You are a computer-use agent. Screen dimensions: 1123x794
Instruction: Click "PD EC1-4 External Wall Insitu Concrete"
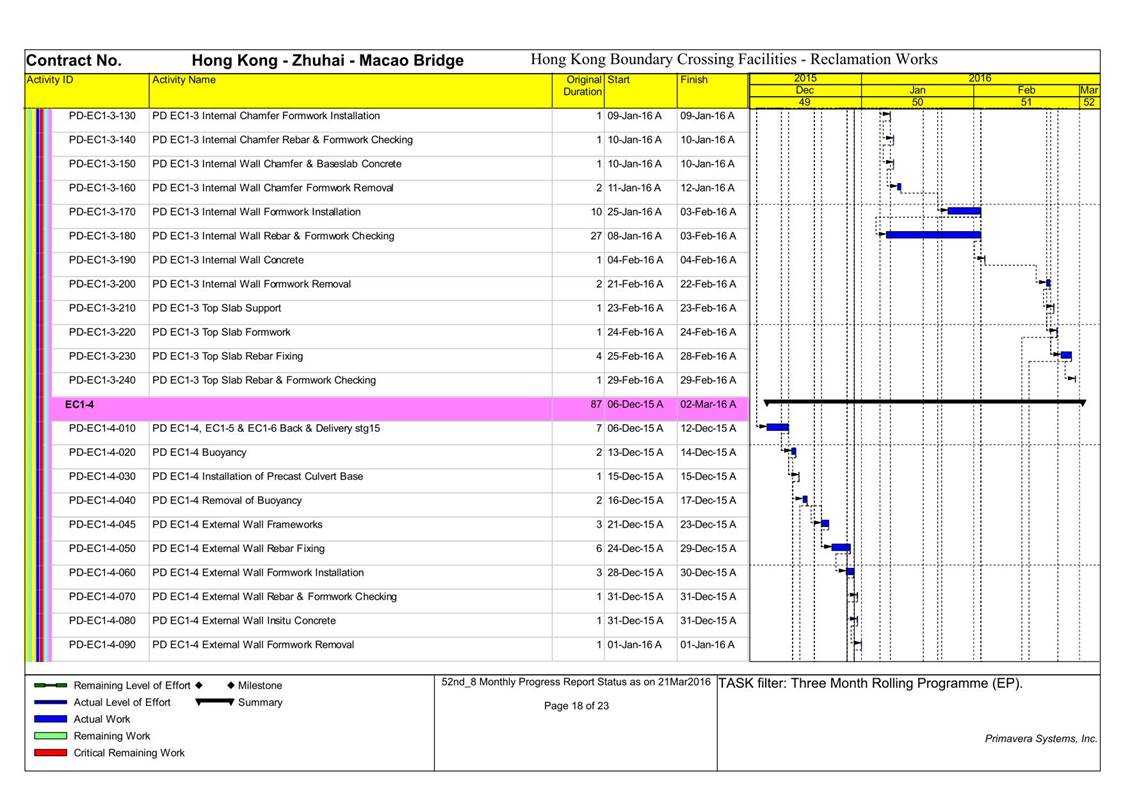[x=244, y=621]
